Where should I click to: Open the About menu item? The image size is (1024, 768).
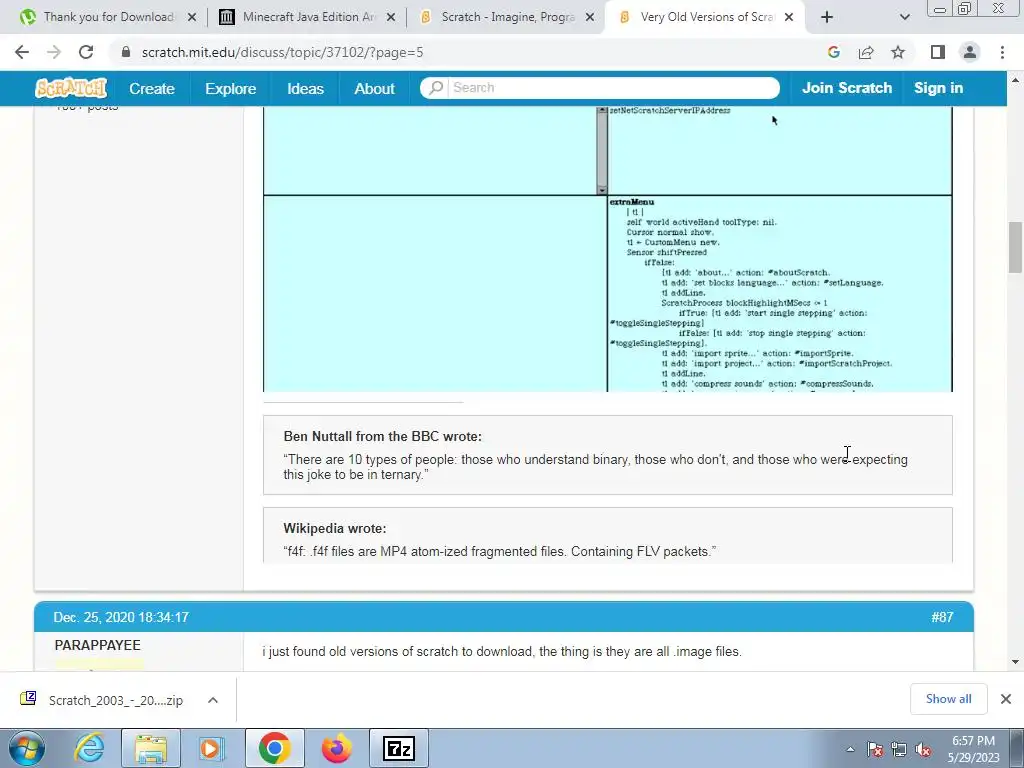(x=374, y=88)
